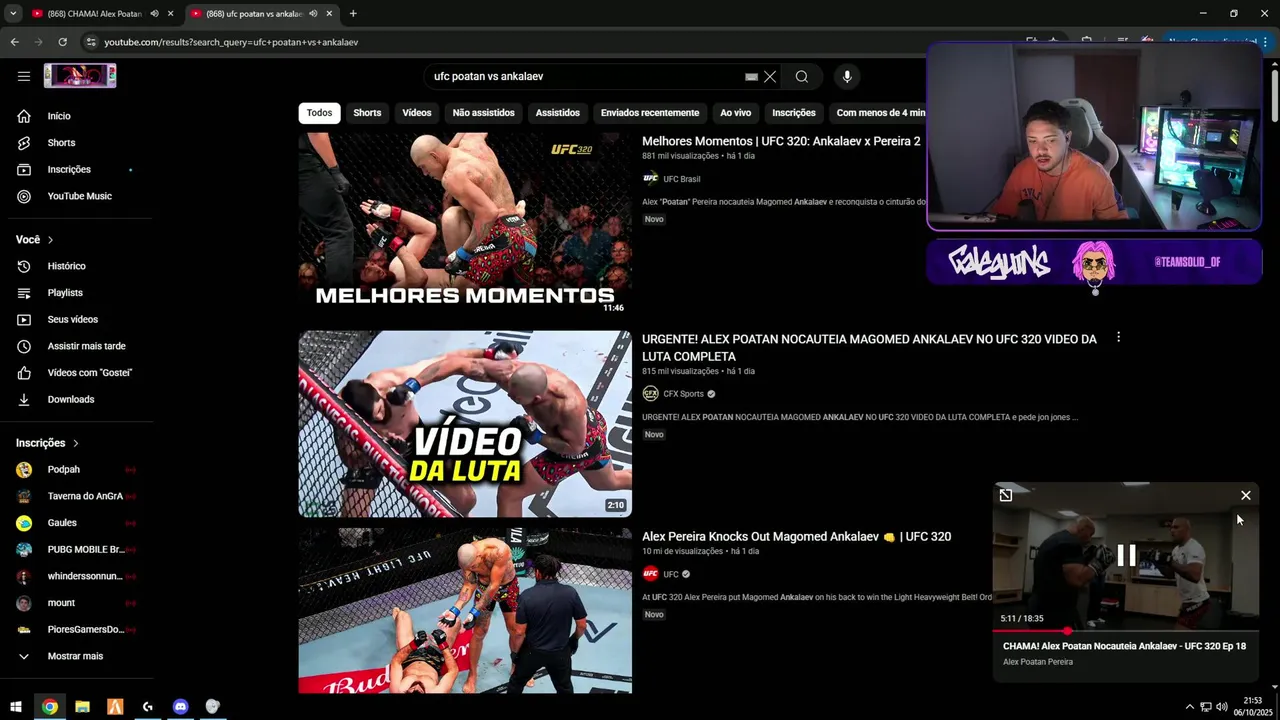Mute the ufc poatan vs ankalaev tab

[x=313, y=14]
